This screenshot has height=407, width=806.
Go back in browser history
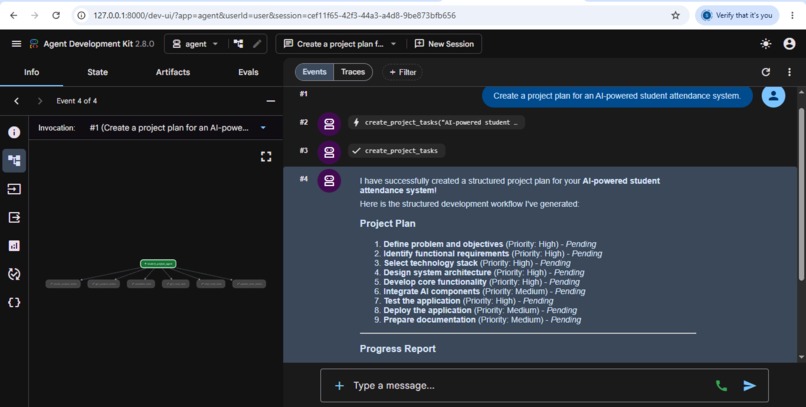point(13,15)
